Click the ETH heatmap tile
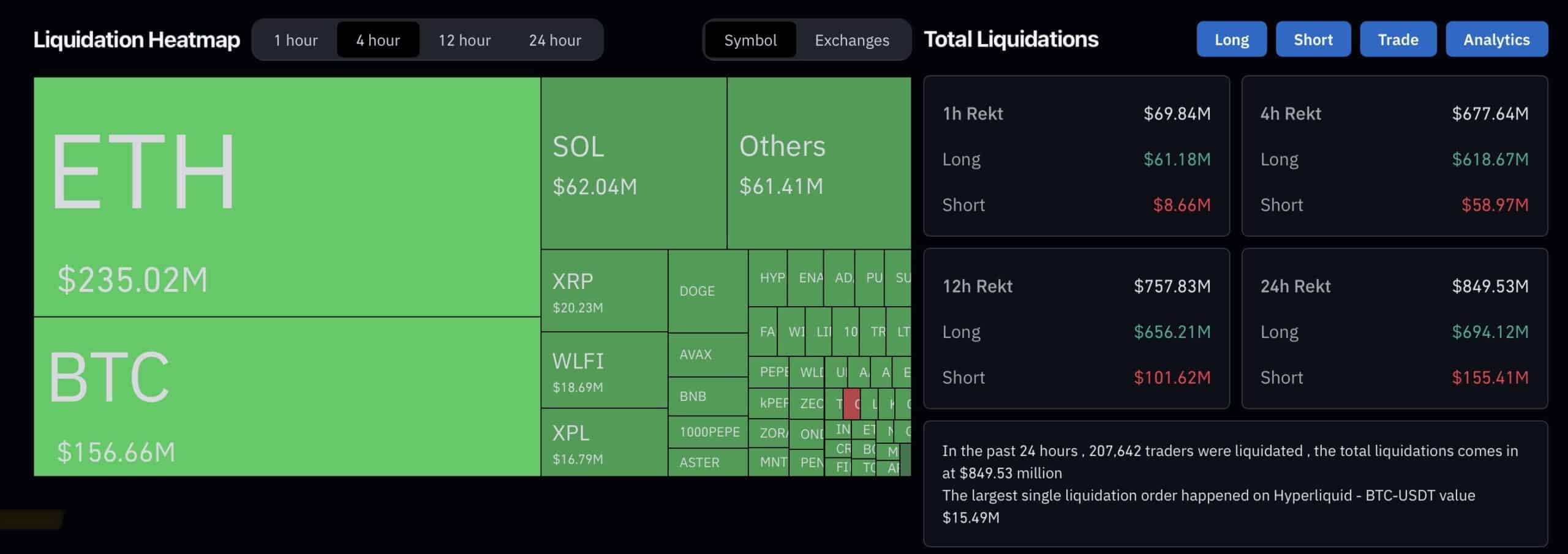The height and width of the screenshot is (554, 1568). coord(287,196)
